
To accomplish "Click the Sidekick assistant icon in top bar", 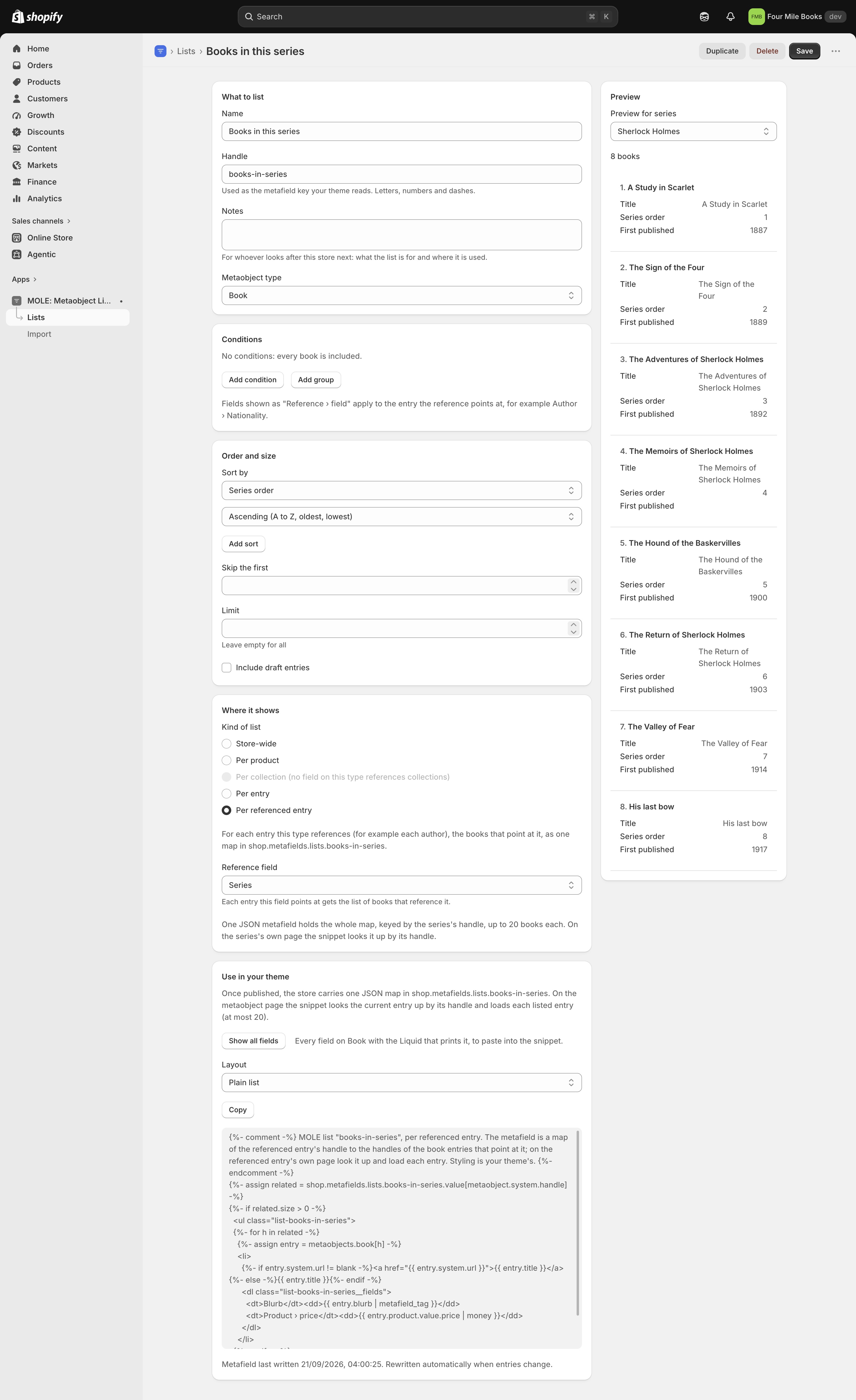I will tap(704, 16).
